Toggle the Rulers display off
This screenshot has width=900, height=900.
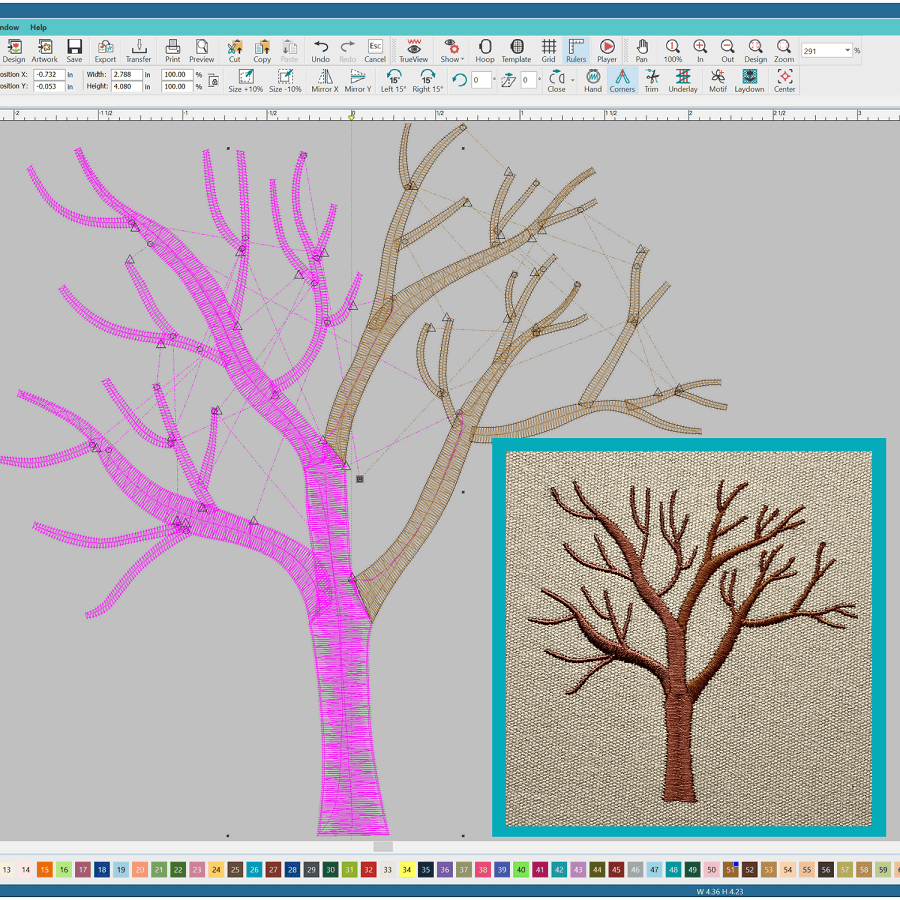click(576, 51)
